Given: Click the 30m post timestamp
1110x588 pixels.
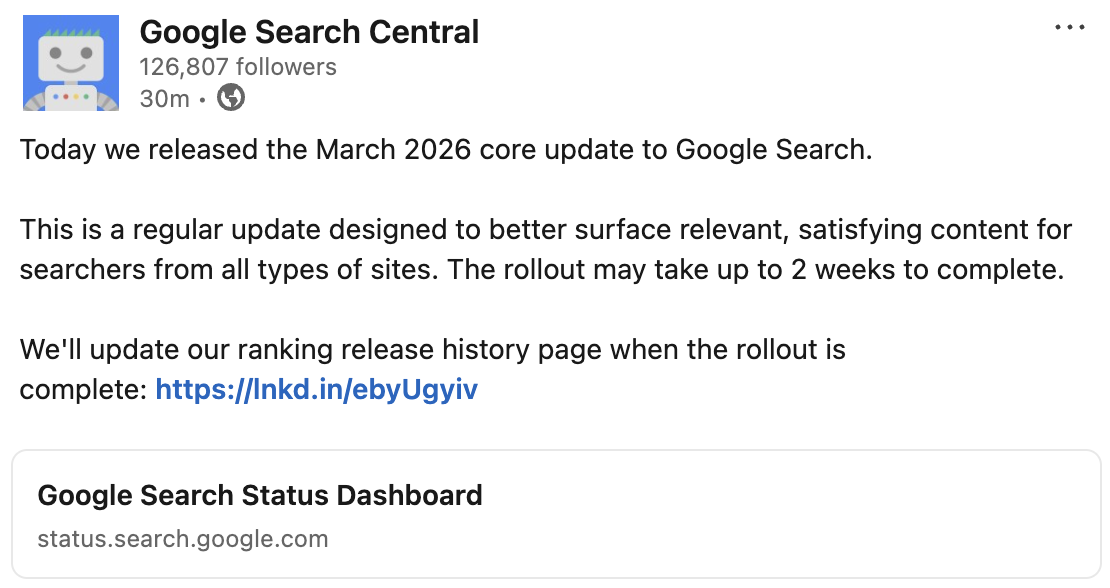Looking at the screenshot, I should coord(163,98).
